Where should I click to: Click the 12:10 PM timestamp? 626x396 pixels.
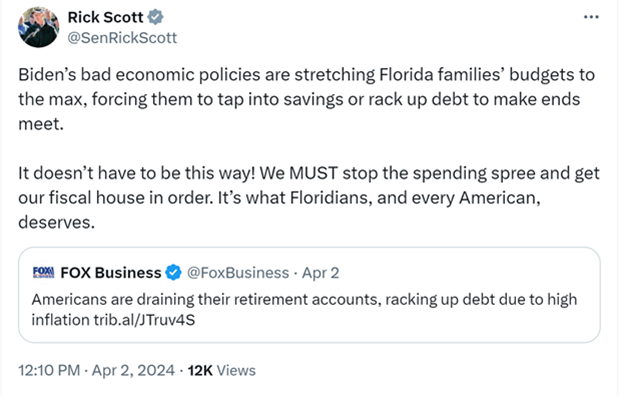click(49, 370)
